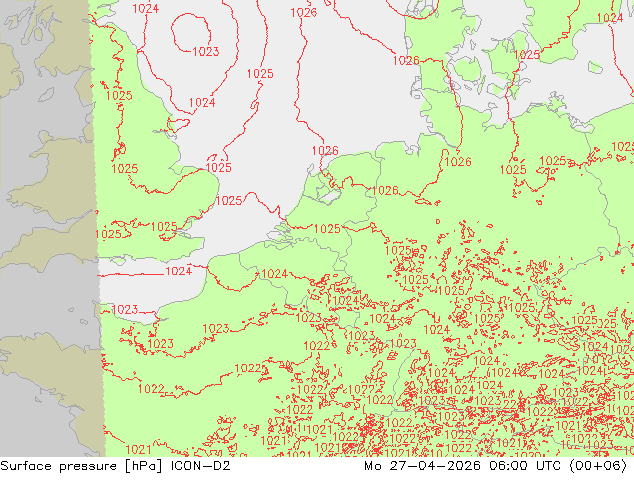The height and width of the screenshot is (490, 634).
Task: Click the 1025 label among the Danish islands
Action: [x=527, y=55]
